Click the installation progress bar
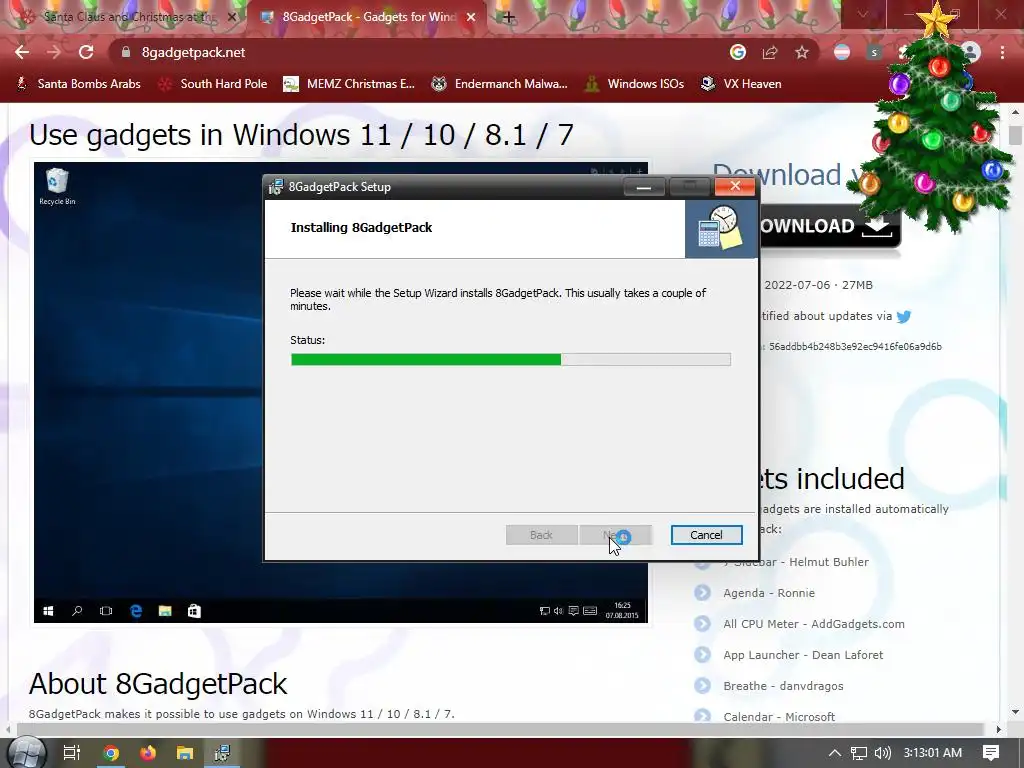This screenshot has height=768, width=1024. pyautogui.click(x=511, y=359)
